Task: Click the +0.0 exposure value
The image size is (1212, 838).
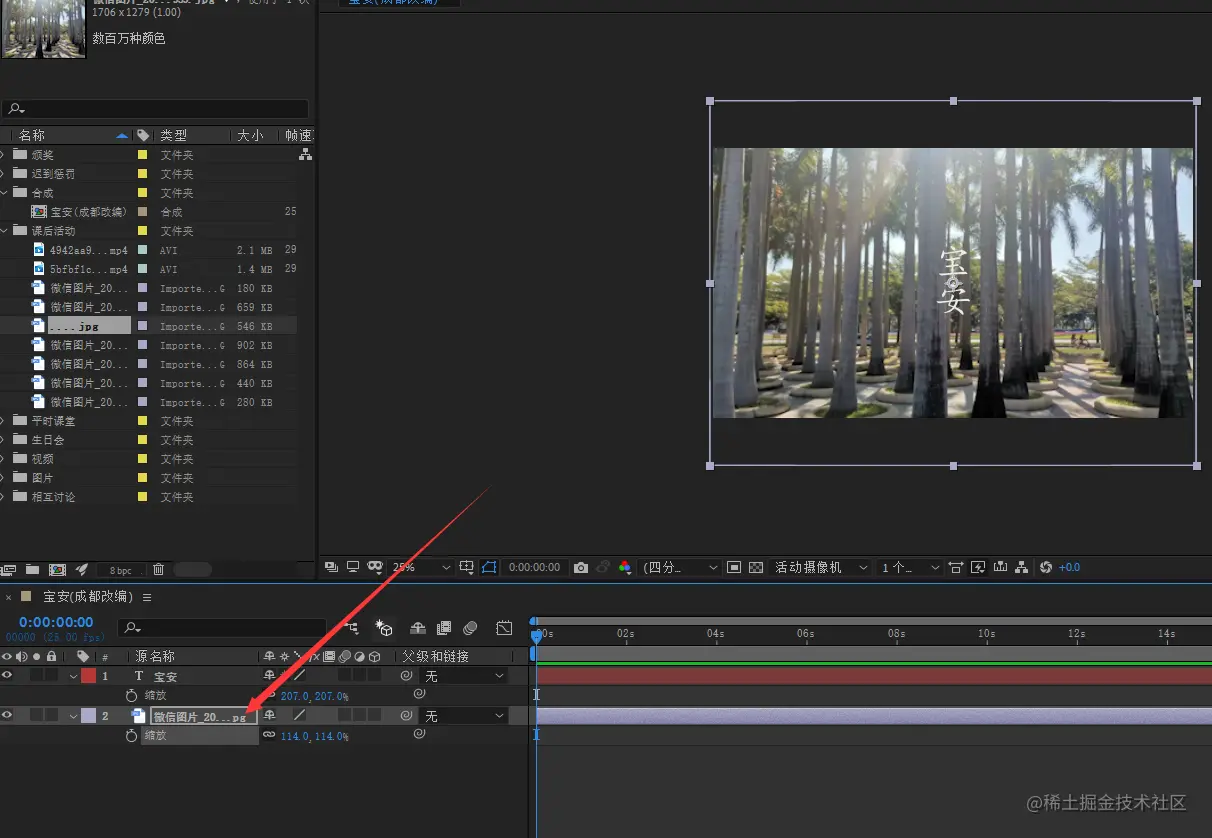Action: (1069, 567)
